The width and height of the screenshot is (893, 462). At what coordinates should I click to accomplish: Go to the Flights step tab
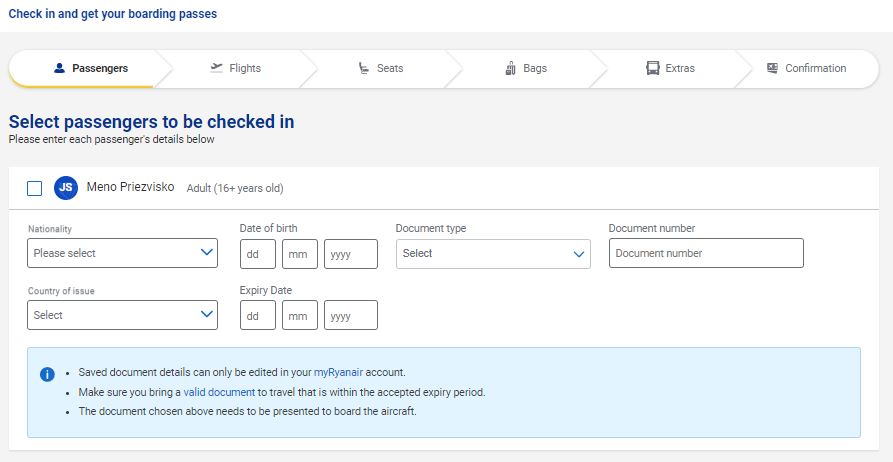pos(236,69)
